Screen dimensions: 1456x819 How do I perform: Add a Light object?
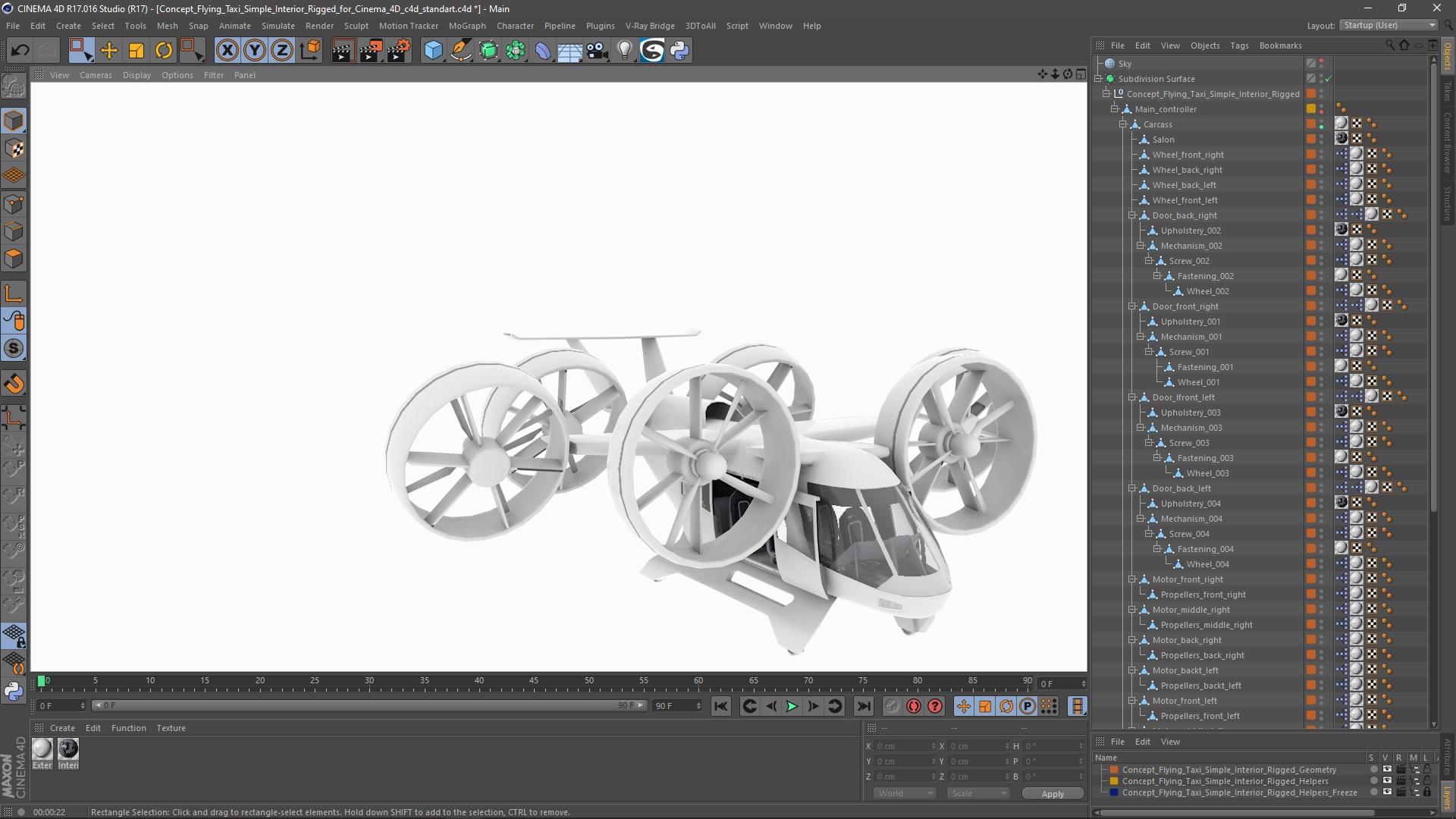[625, 51]
